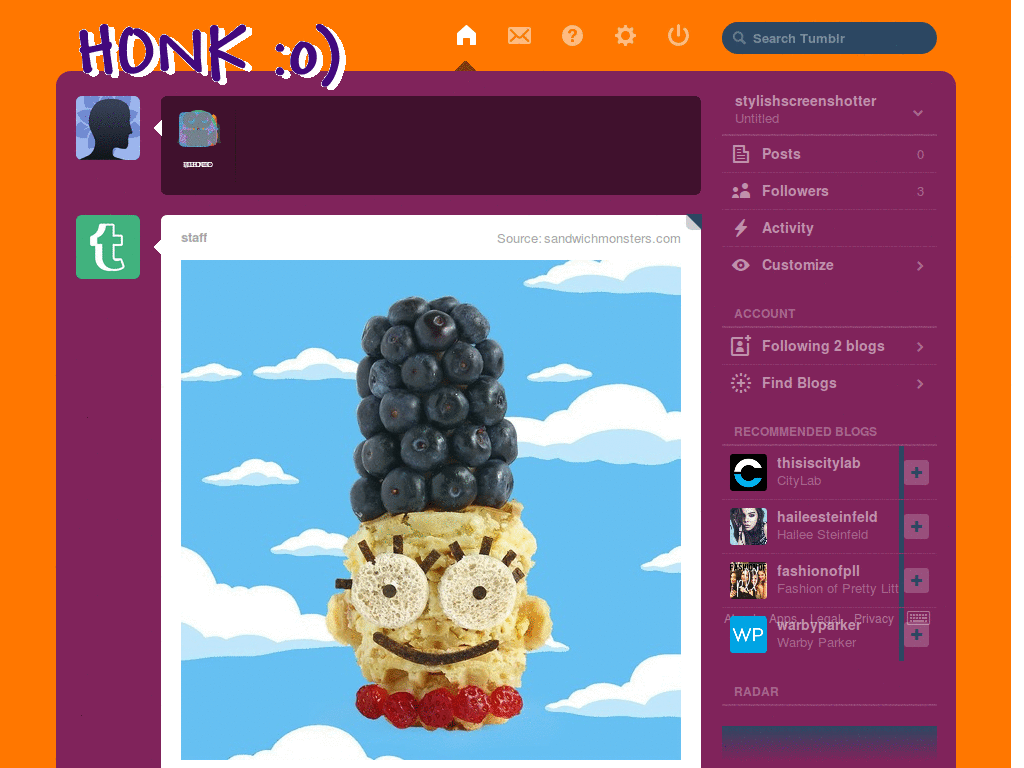Open the thisiscitylab CityLab logo avatar

[x=748, y=472]
